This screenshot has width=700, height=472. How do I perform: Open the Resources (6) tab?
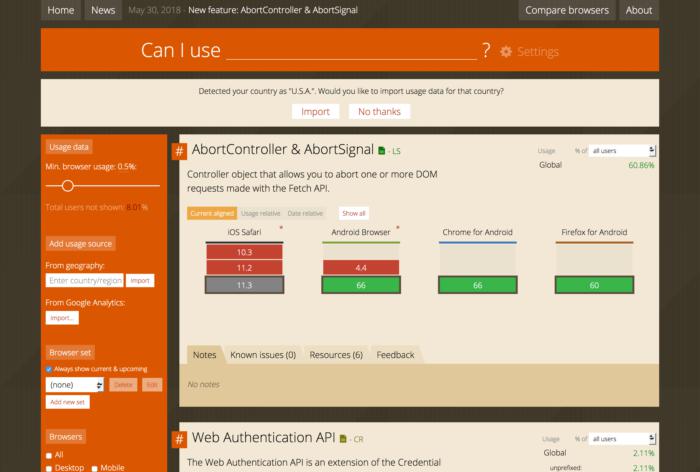(336, 355)
